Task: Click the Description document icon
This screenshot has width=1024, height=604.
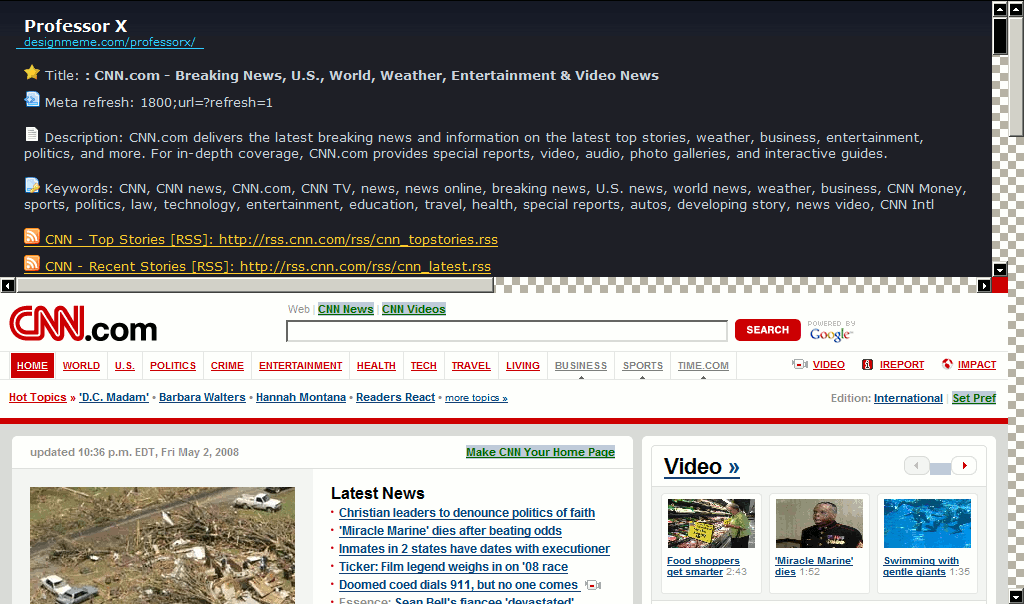Action: 31,135
